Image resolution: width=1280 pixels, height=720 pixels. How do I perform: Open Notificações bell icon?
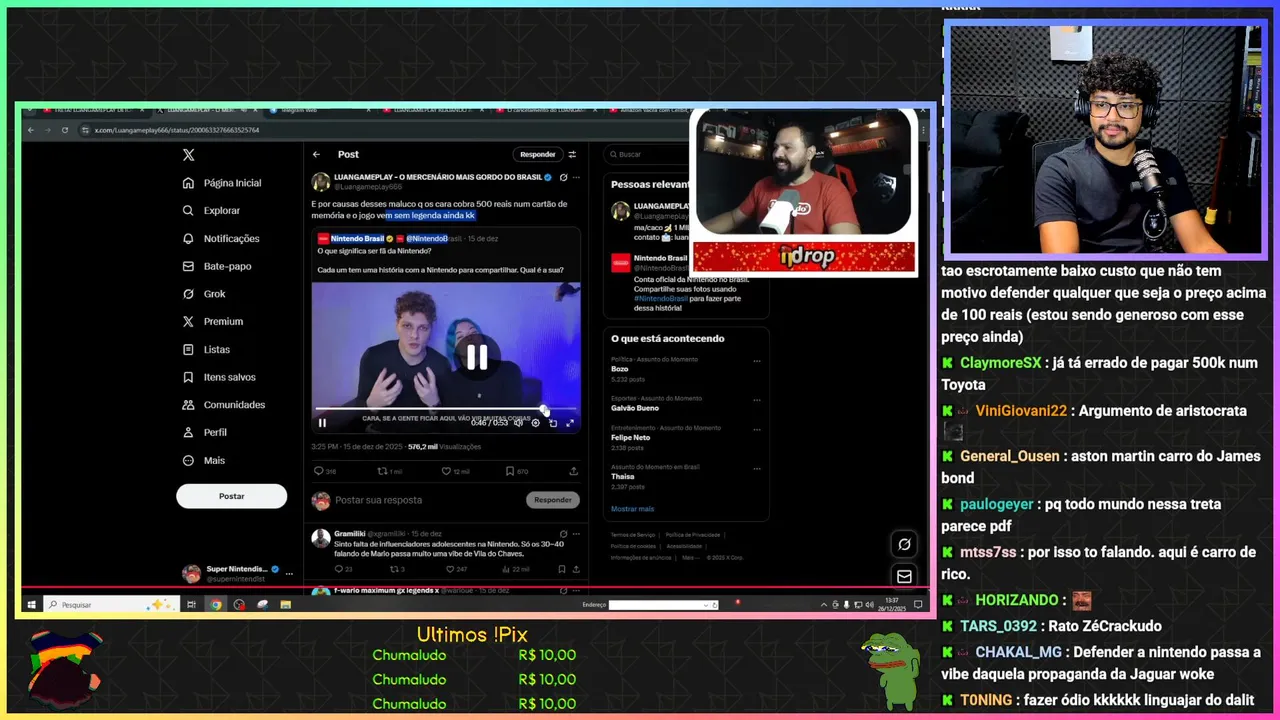[188, 239]
